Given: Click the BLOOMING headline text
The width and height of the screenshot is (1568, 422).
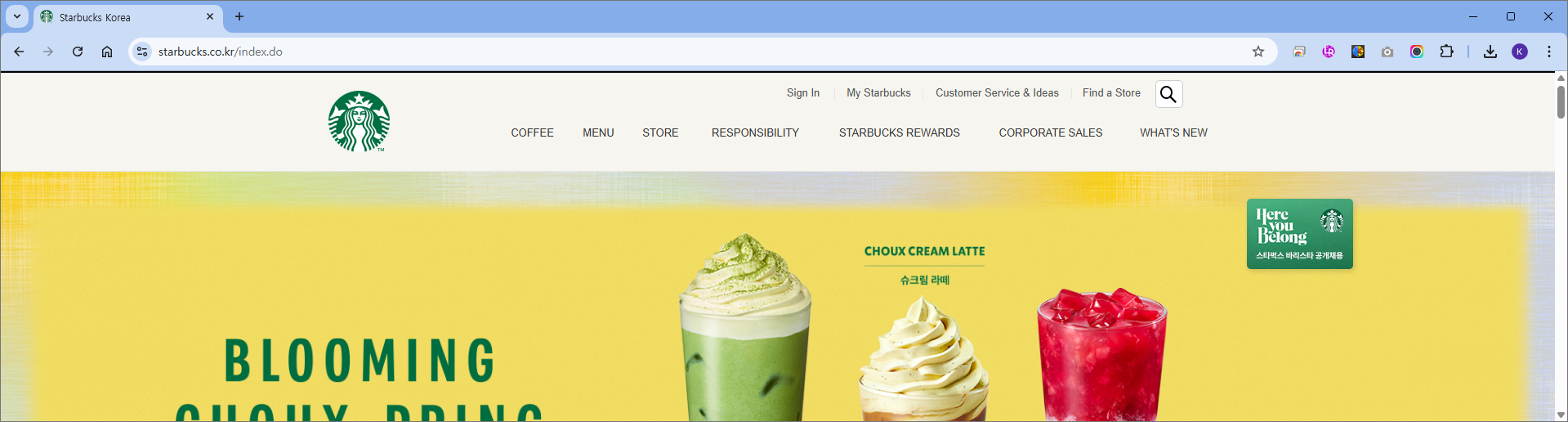Looking at the screenshot, I should (360, 361).
